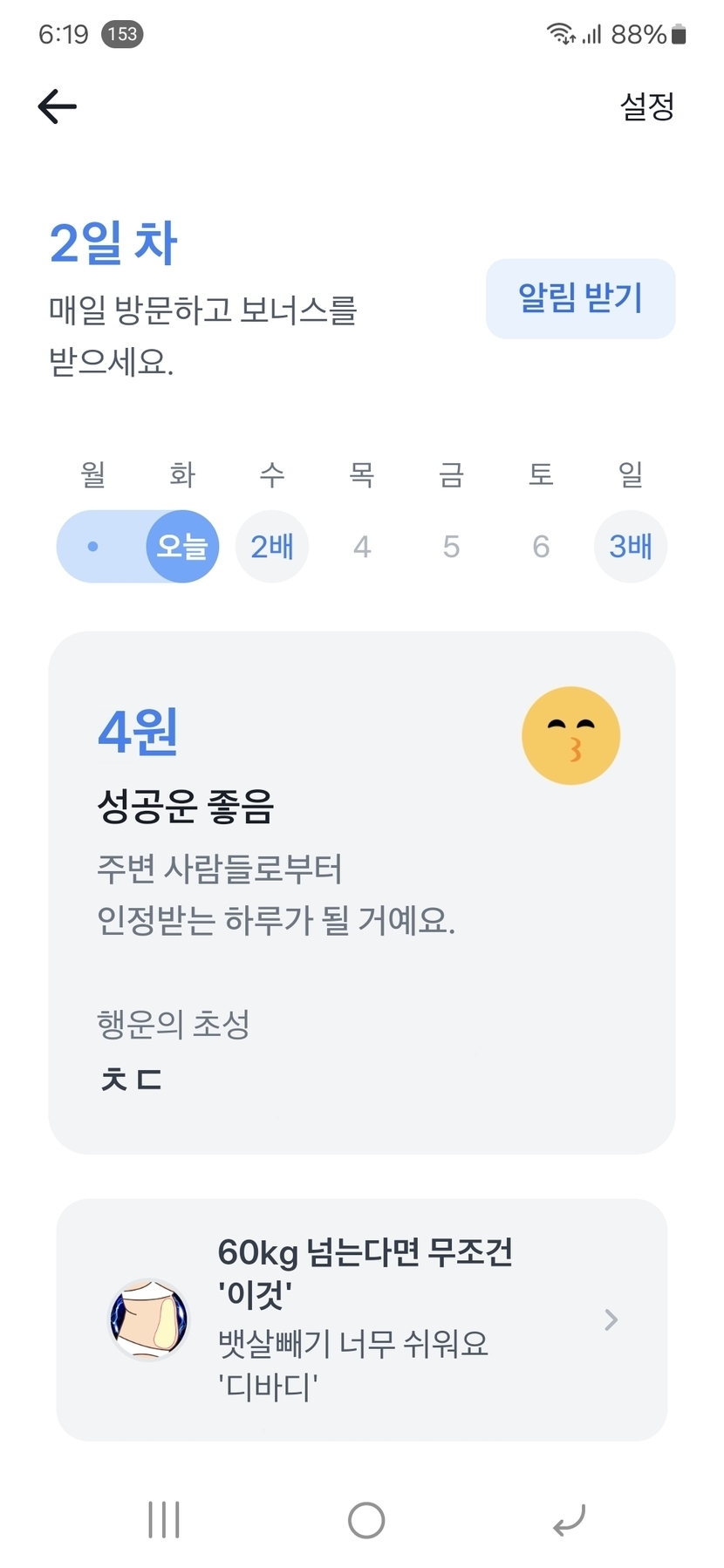This screenshot has height=1568, width=724.
Task: Select Wednesday's 2배 bonus circle
Action: (x=272, y=547)
